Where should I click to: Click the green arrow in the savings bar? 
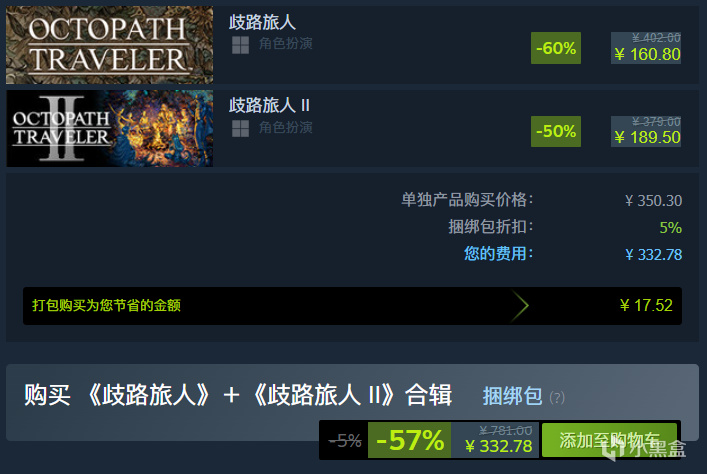520,306
